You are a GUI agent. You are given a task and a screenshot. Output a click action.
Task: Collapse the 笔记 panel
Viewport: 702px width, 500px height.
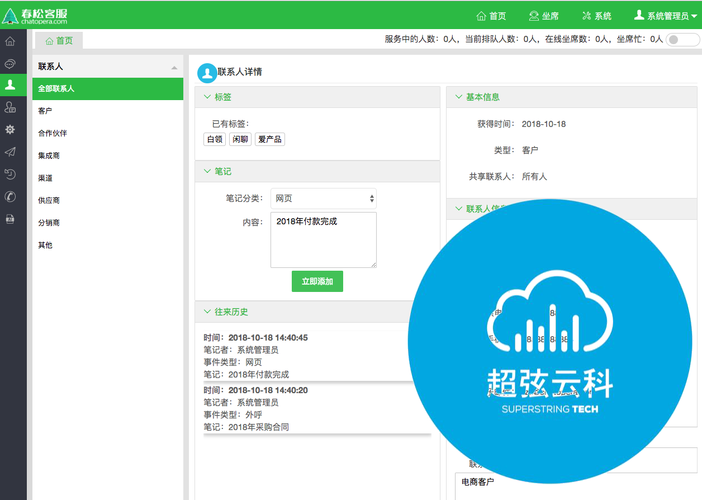[207, 171]
